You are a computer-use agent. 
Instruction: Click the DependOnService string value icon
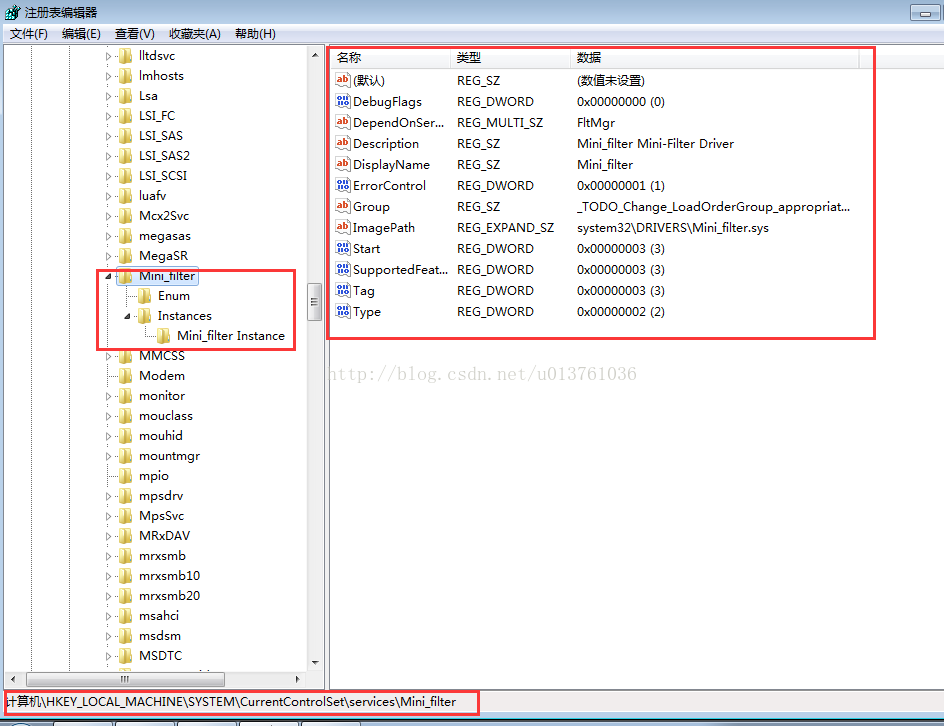343,122
